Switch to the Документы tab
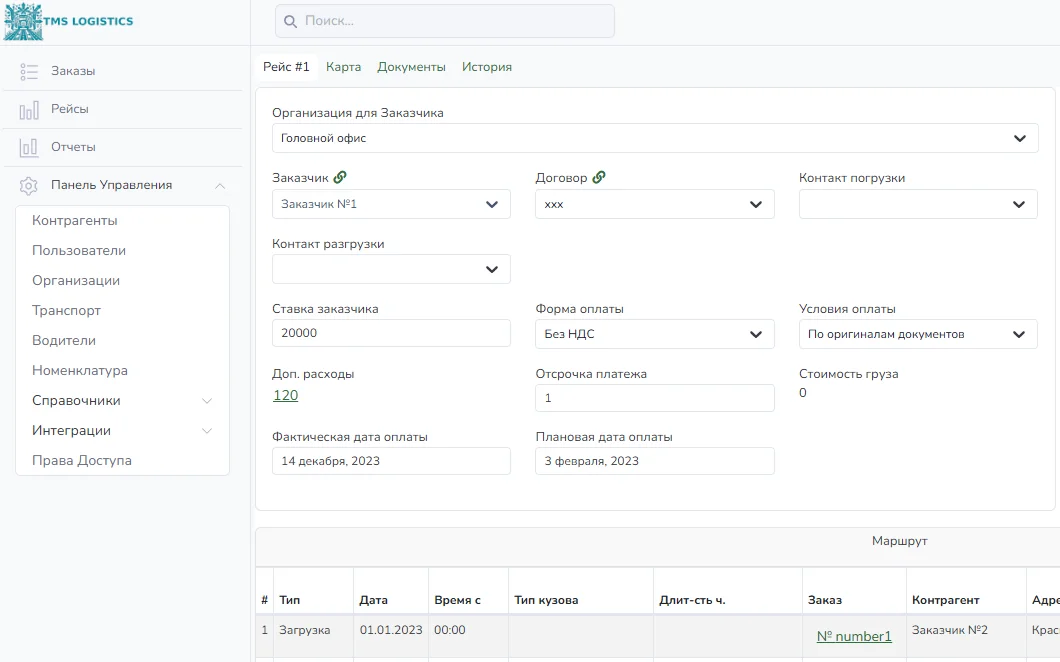The image size is (1060, 662). [x=412, y=67]
